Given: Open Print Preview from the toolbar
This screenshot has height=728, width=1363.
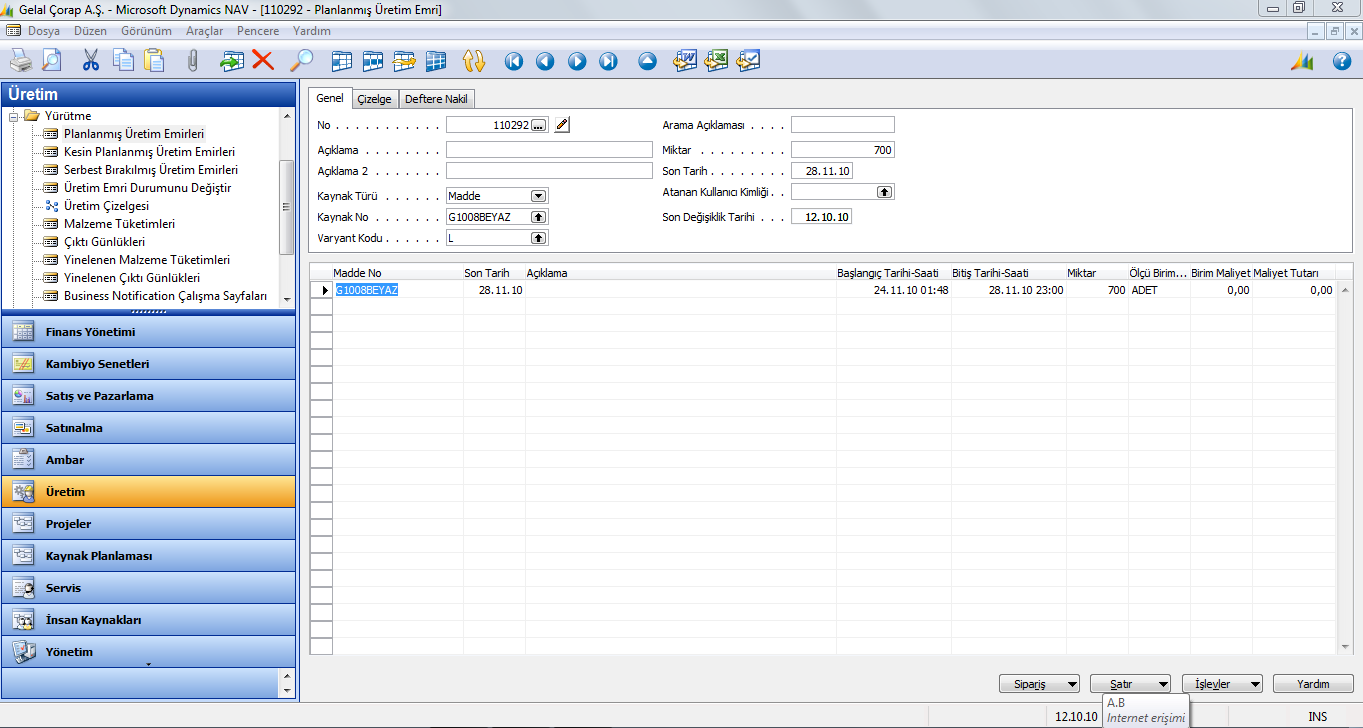Looking at the screenshot, I should click(50, 61).
